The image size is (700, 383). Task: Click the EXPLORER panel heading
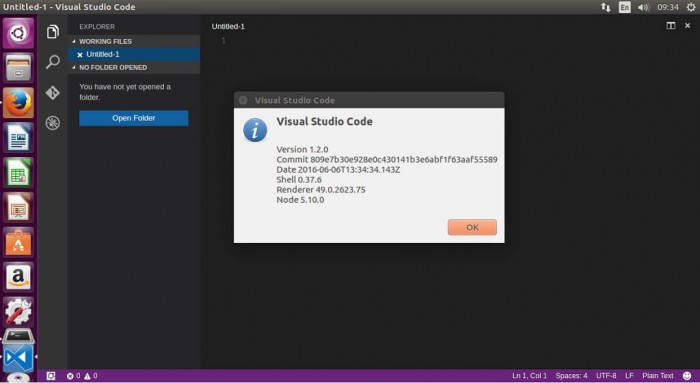tap(97, 27)
